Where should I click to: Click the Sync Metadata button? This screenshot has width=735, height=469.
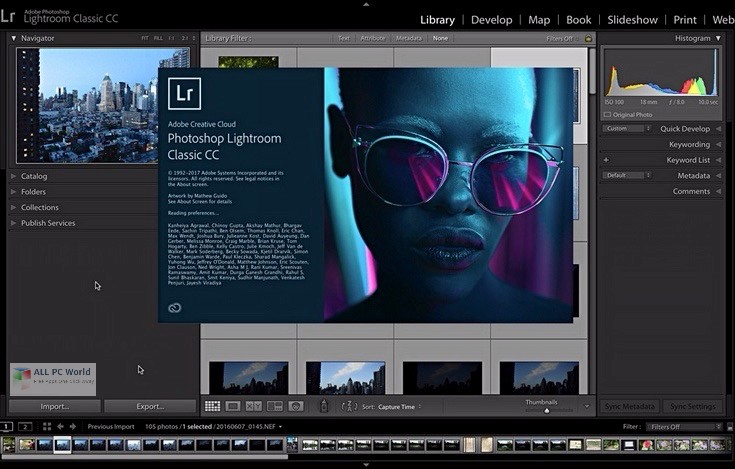[x=630, y=406]
